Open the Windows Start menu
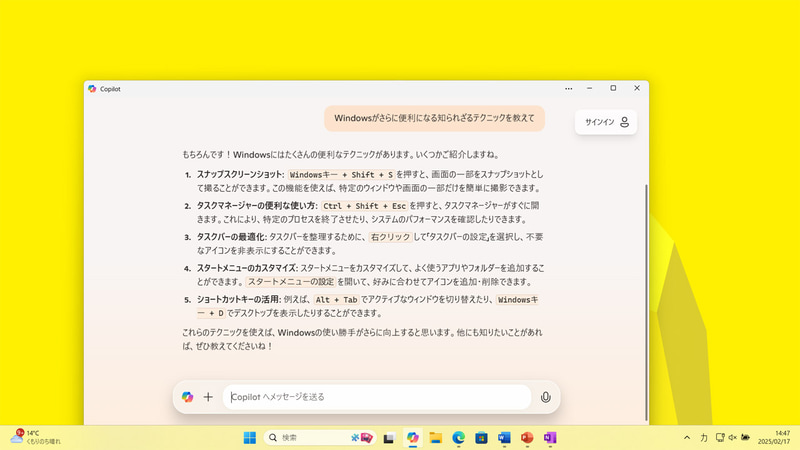Viewport: 800px width, 450px height. [249, 437]
